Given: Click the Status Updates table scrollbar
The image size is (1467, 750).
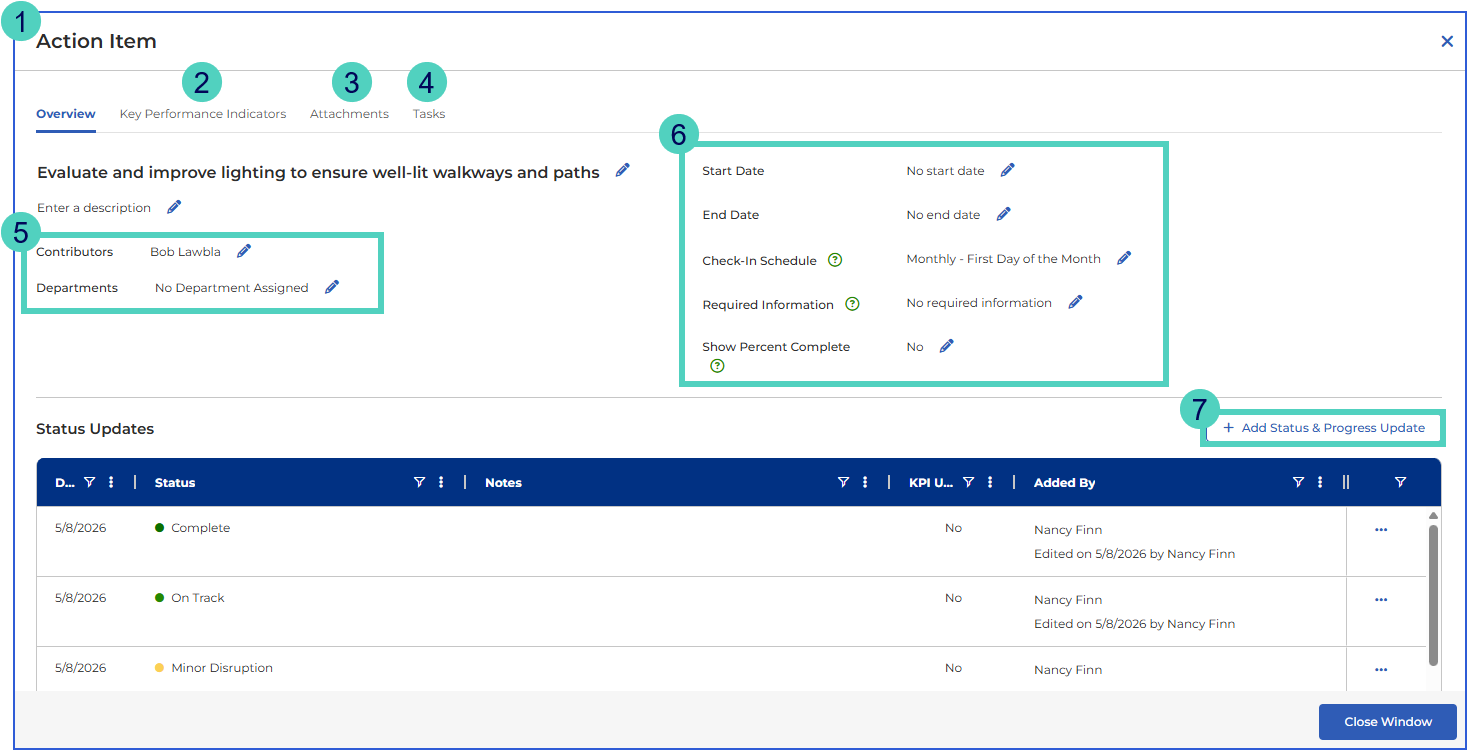Looking at the screenshot, I should pyautogui.click(x=1433, y=596).
